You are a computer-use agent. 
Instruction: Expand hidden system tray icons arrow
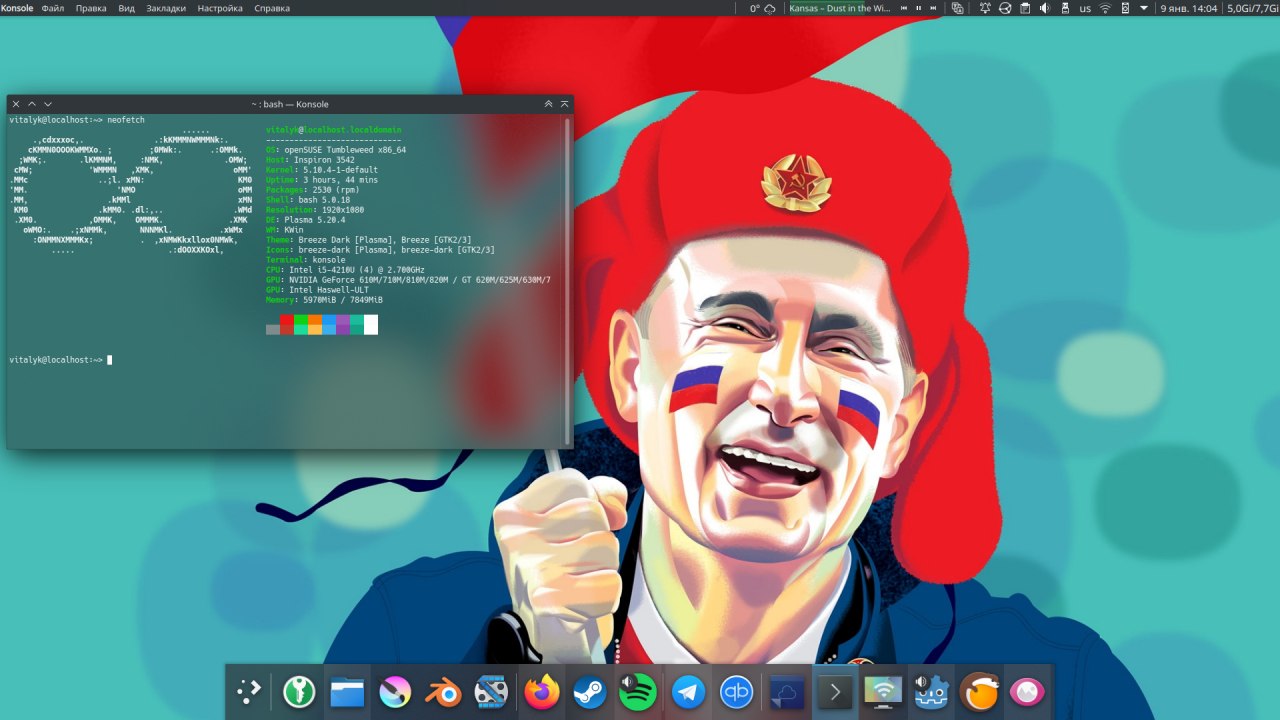tap(1144, 8)
